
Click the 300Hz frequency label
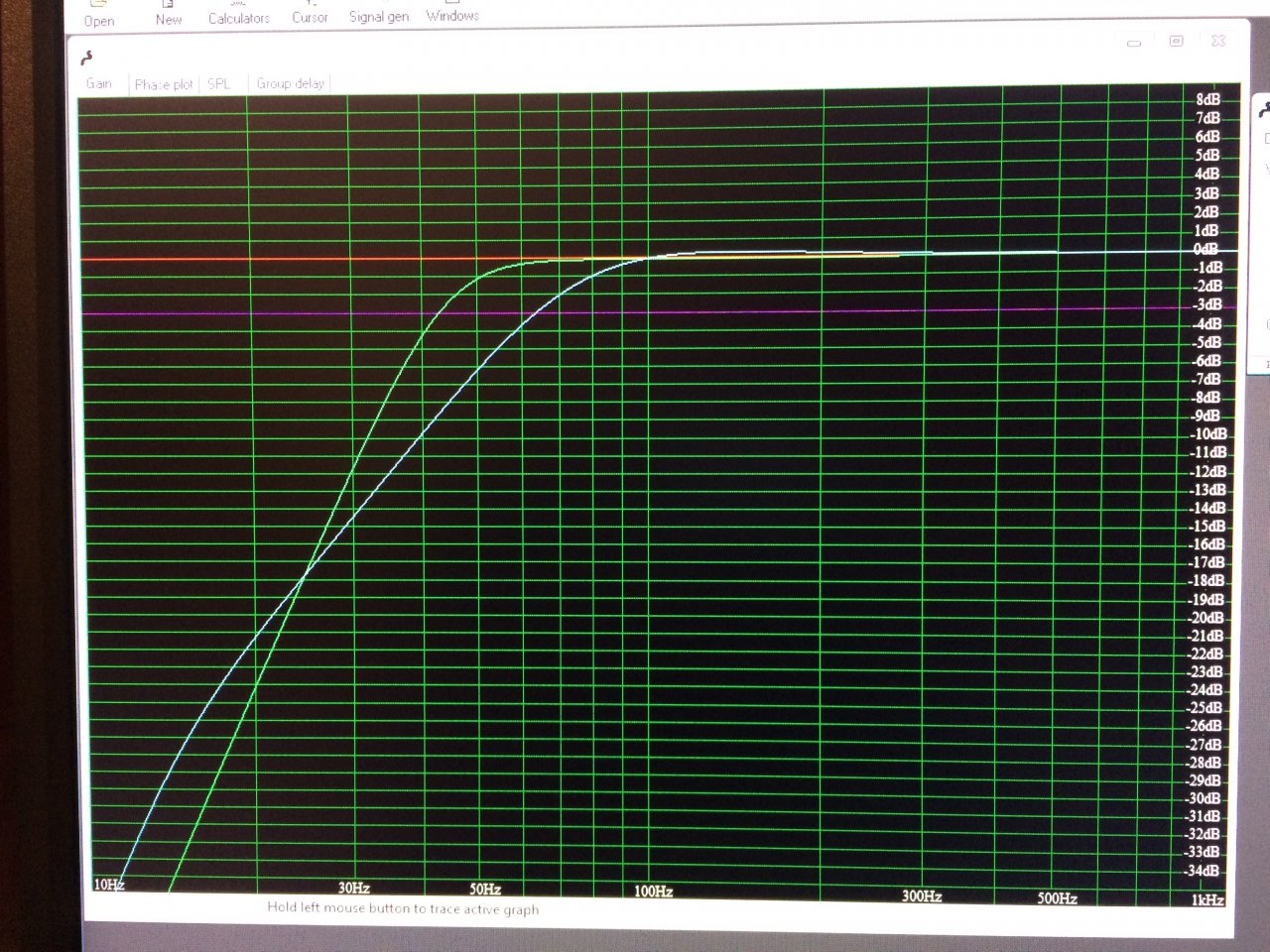point(922,896)
